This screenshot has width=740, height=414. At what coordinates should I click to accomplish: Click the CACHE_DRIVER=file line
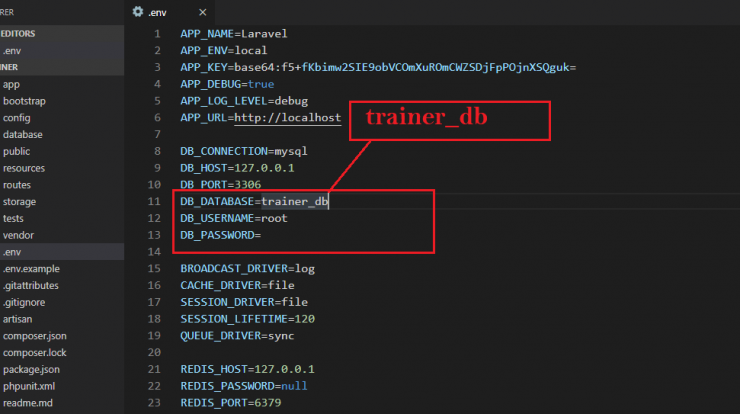pos(237,285)
